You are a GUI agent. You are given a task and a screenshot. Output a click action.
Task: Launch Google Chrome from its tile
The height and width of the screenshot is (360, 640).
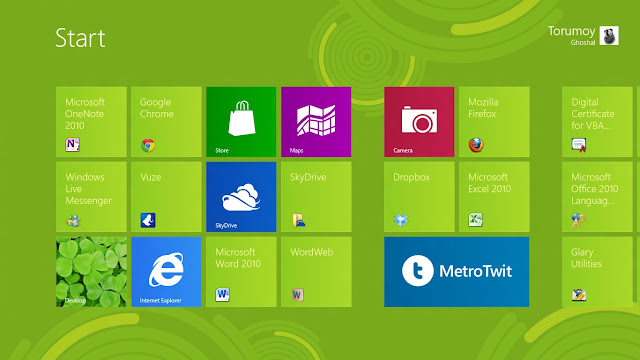point(166,122)
